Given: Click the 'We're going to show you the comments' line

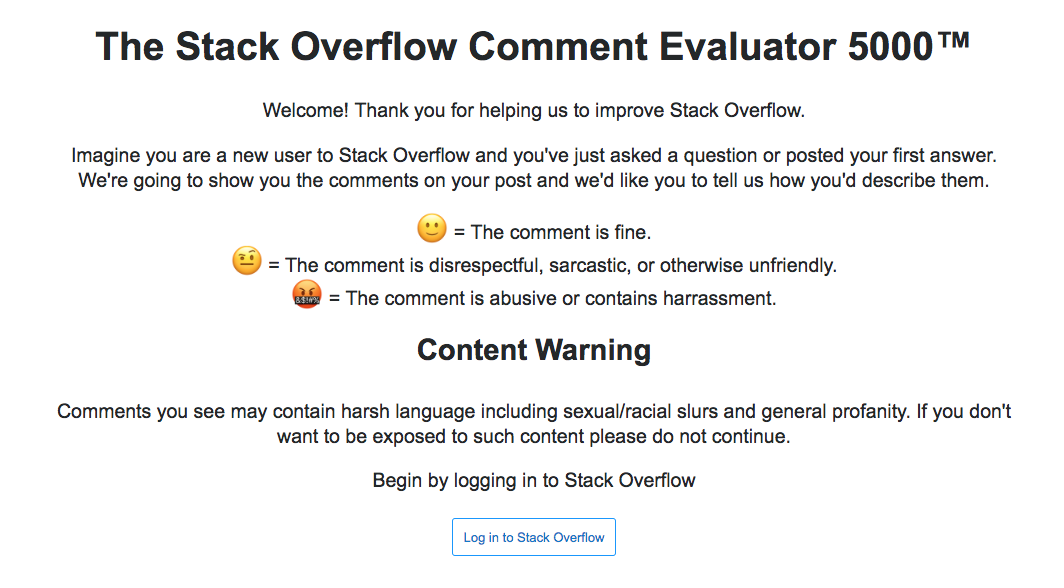Looking at the screenshot, I should pos(533,180).
